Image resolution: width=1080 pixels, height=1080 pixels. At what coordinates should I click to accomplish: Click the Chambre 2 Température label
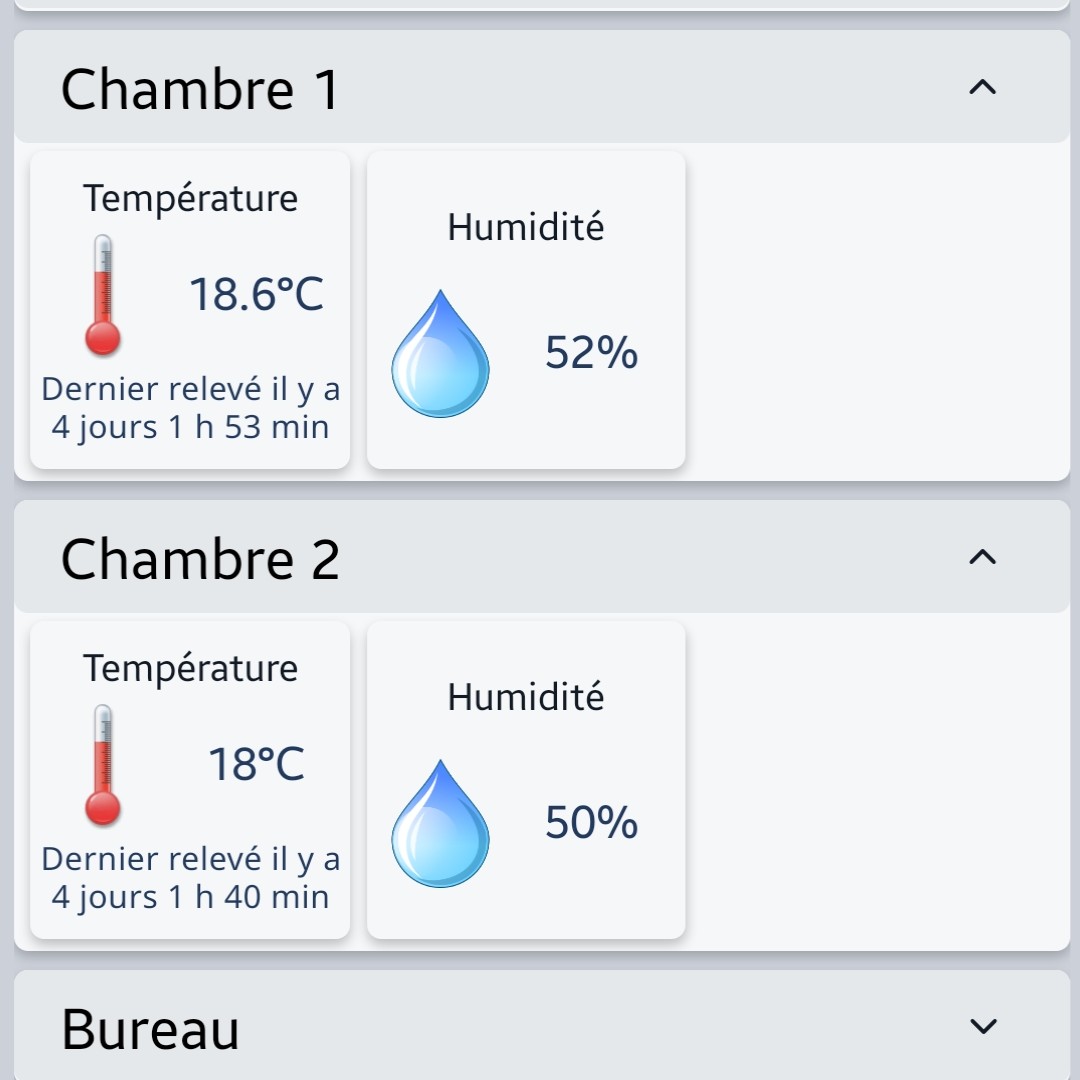click(x=190, y=668)
